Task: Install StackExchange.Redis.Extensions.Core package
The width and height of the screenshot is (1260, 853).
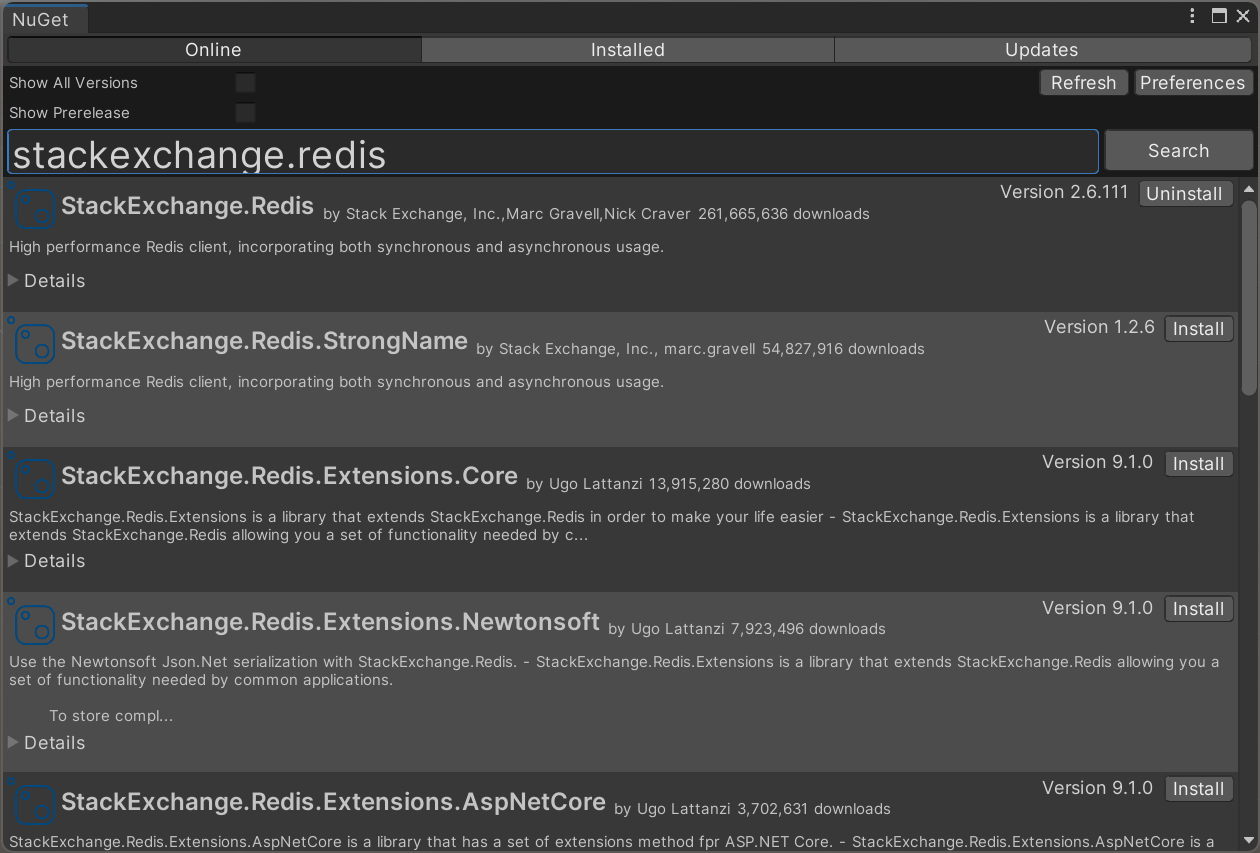Action: pos(1199,464)
